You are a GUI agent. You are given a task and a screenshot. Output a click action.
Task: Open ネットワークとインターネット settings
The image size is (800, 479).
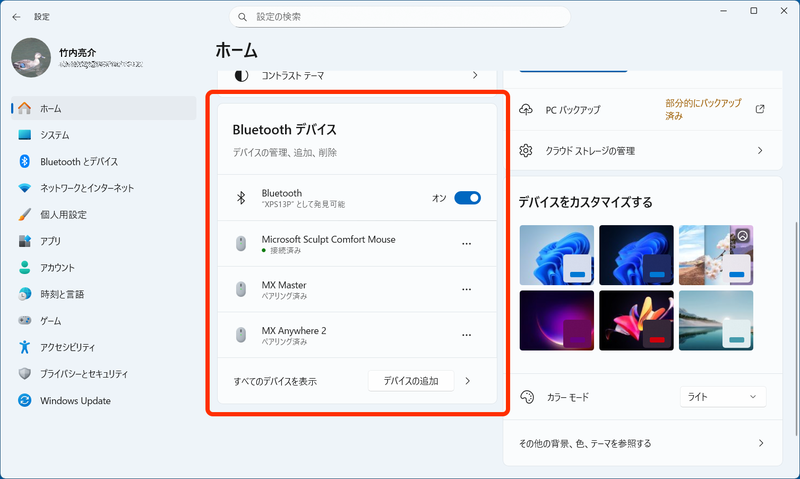[104, 188]
